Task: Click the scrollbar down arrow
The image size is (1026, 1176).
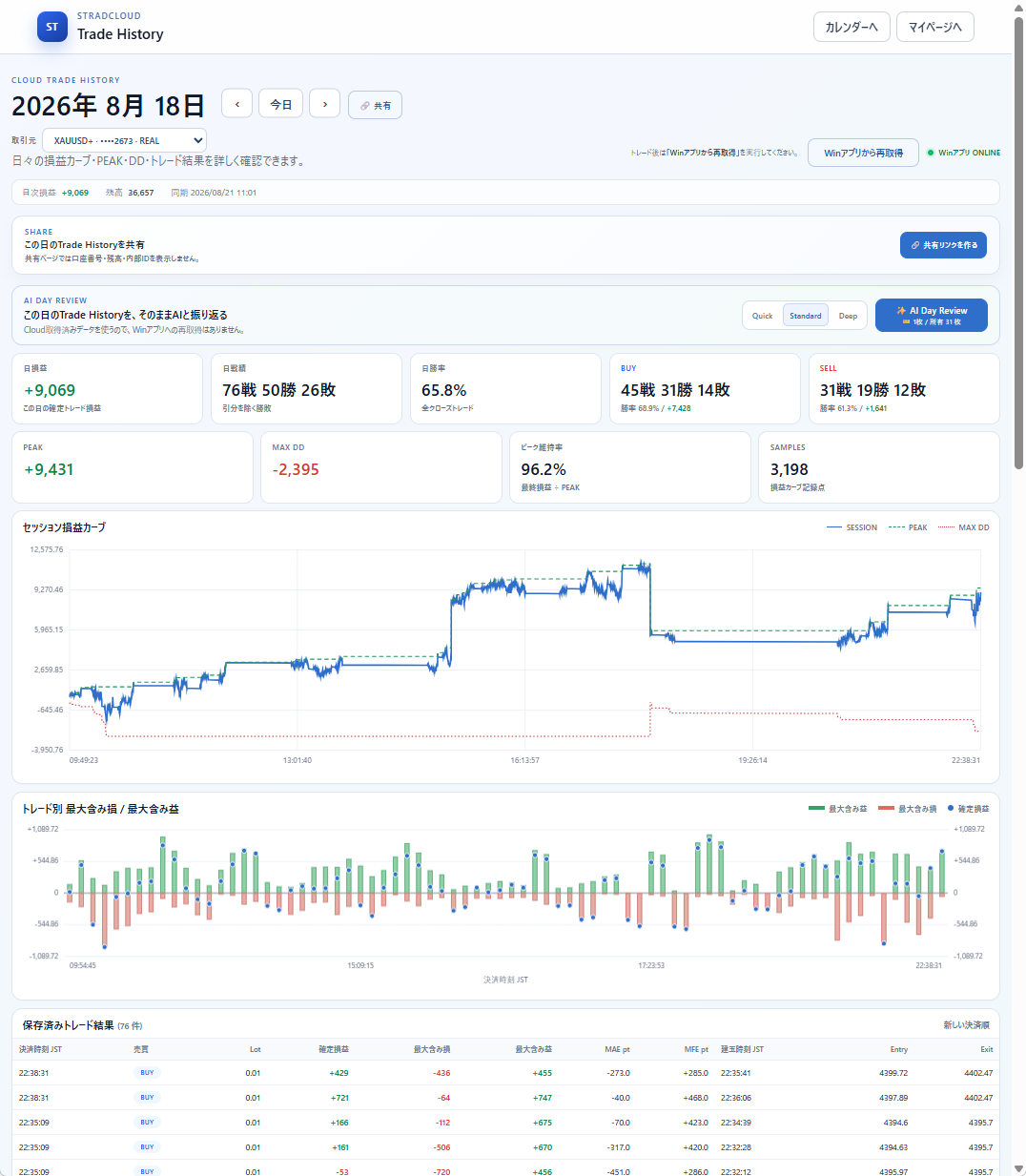Action: pos(1018,1168)
